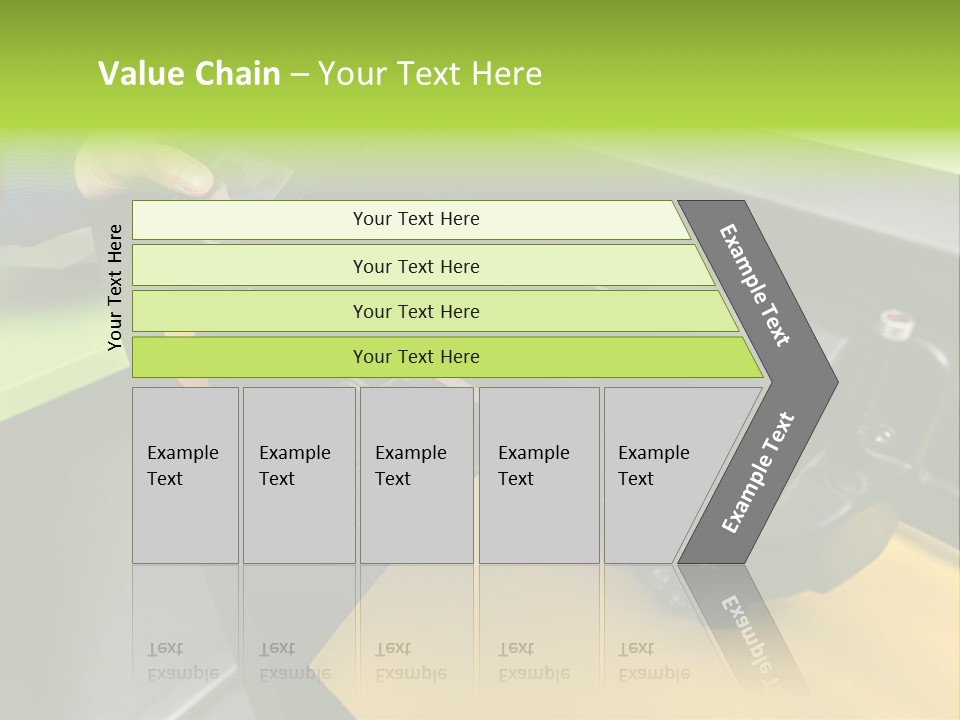
Task: Select the reflected text below third gray box
Action: click(x=411, y=661)
